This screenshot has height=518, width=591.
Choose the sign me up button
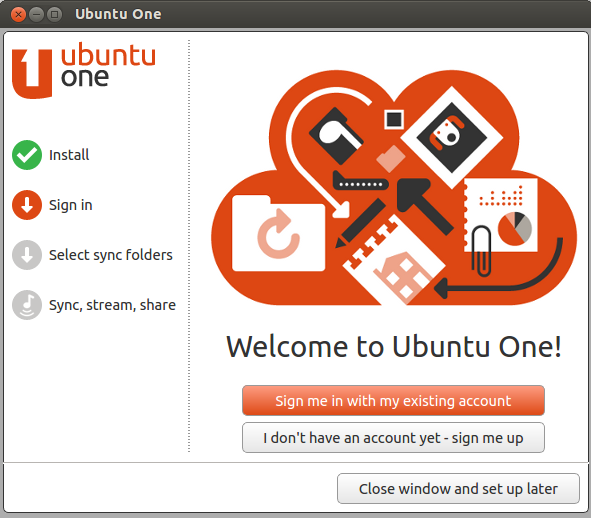pos(393,438)
